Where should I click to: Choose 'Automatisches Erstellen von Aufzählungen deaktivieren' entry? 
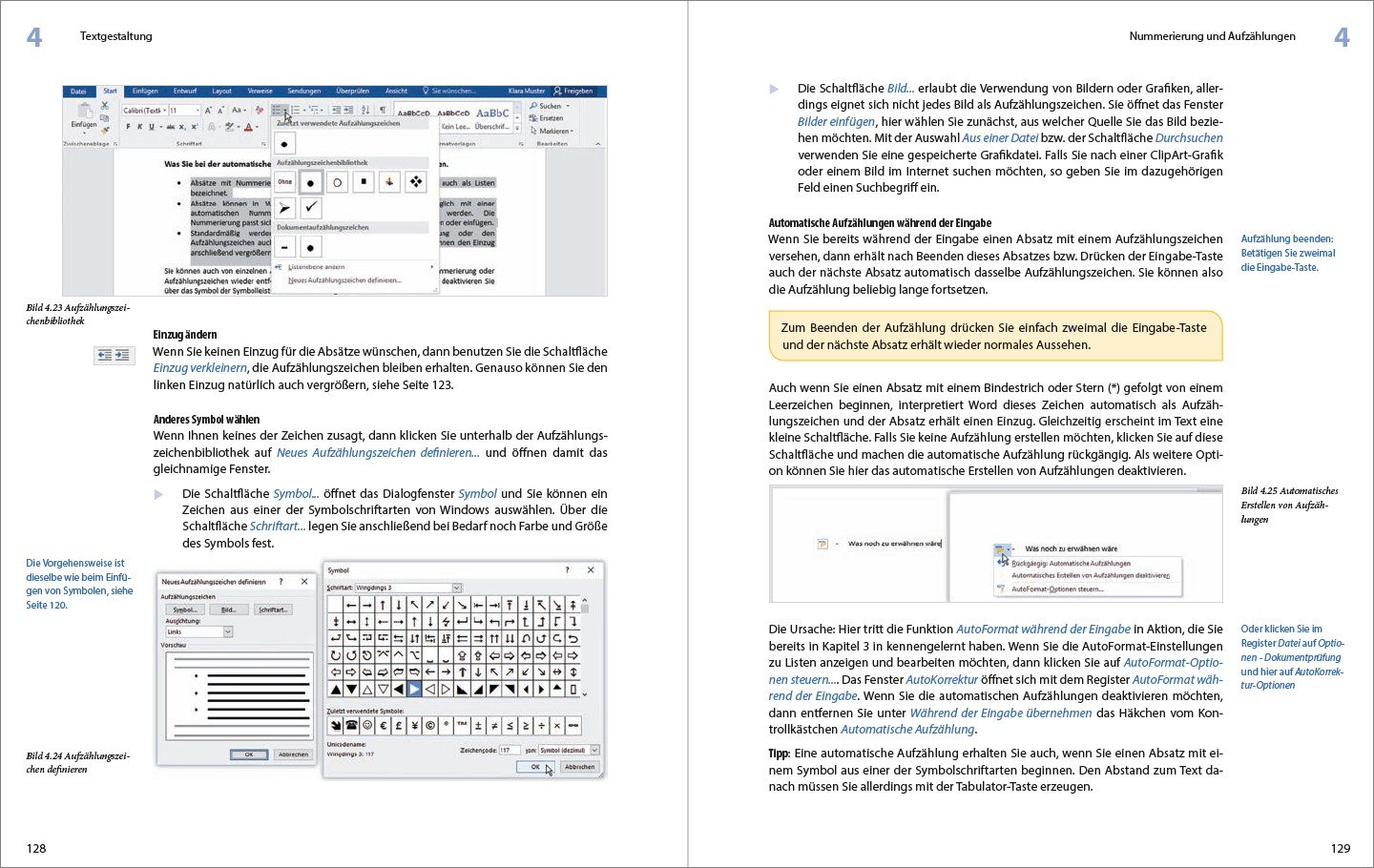(1090, 576)
